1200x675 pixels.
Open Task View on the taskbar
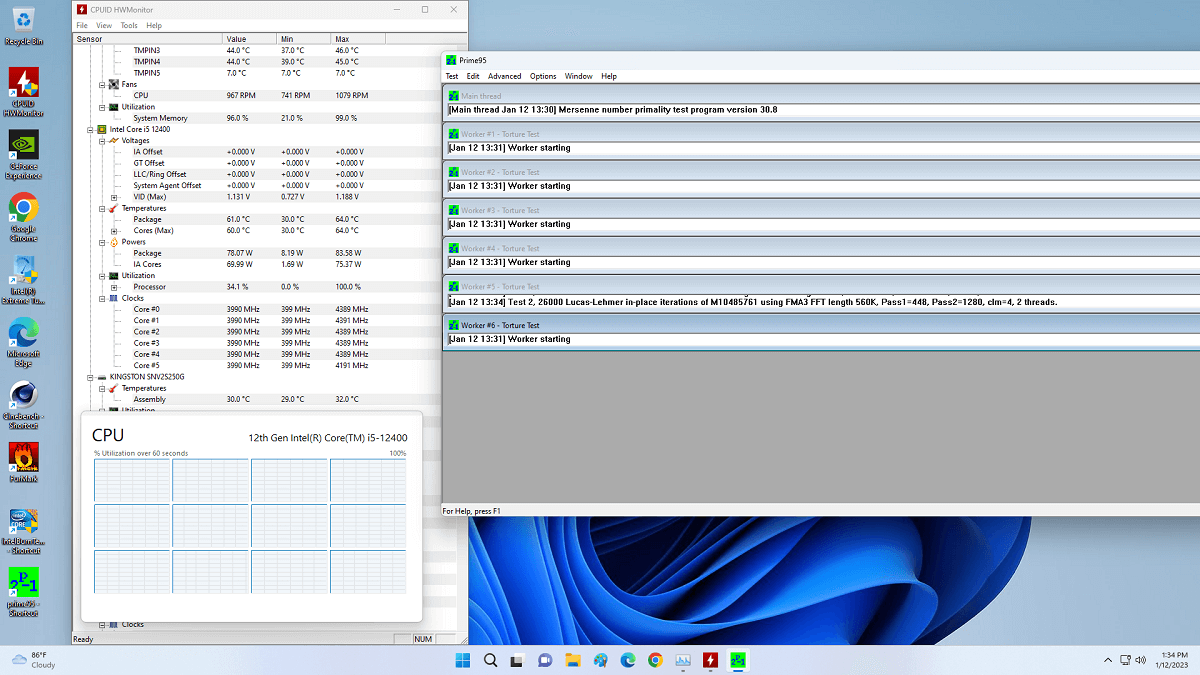[518, 660]
